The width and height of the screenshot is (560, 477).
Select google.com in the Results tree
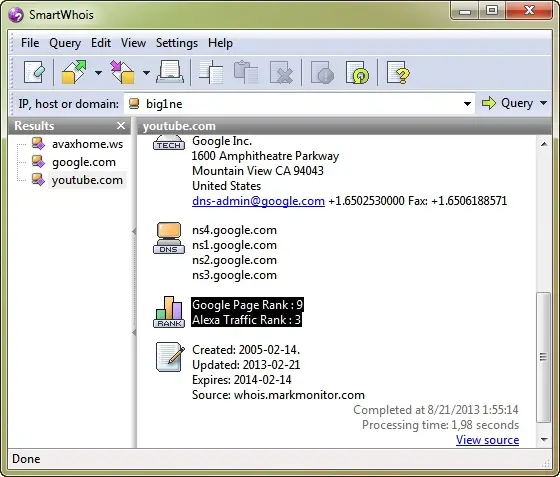tap(84, 162)
